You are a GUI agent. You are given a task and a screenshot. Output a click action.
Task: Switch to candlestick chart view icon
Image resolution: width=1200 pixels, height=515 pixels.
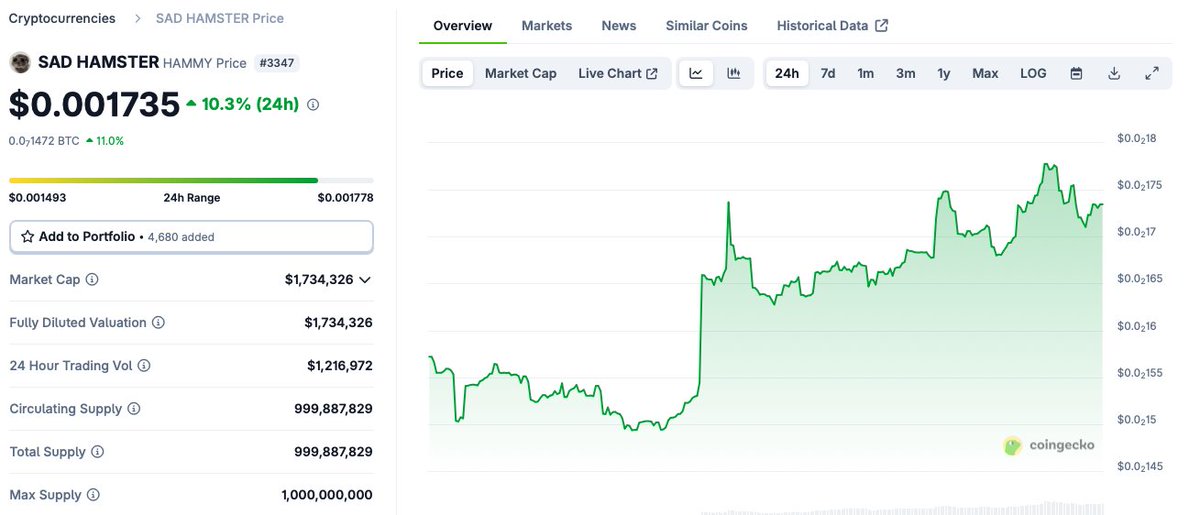click(733, 73)
